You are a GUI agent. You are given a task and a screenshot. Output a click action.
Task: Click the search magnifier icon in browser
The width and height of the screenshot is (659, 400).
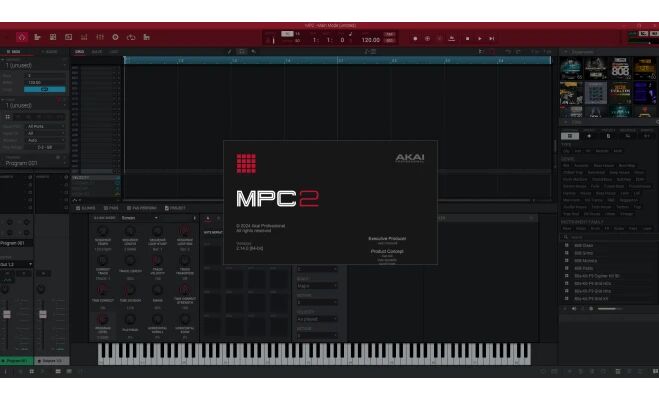pos(566,237)
